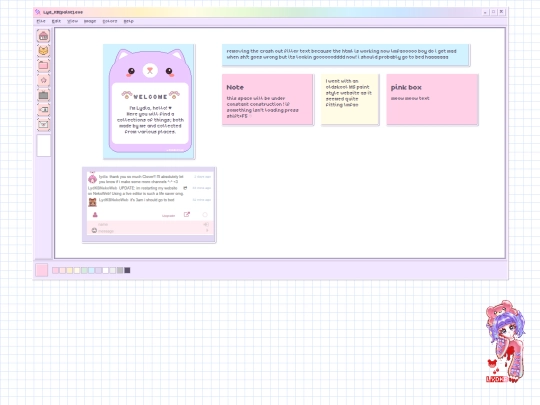The width and height of the screenshot is (540, 405).
Task: Open the Image menu
Action: tap(90, 21)
